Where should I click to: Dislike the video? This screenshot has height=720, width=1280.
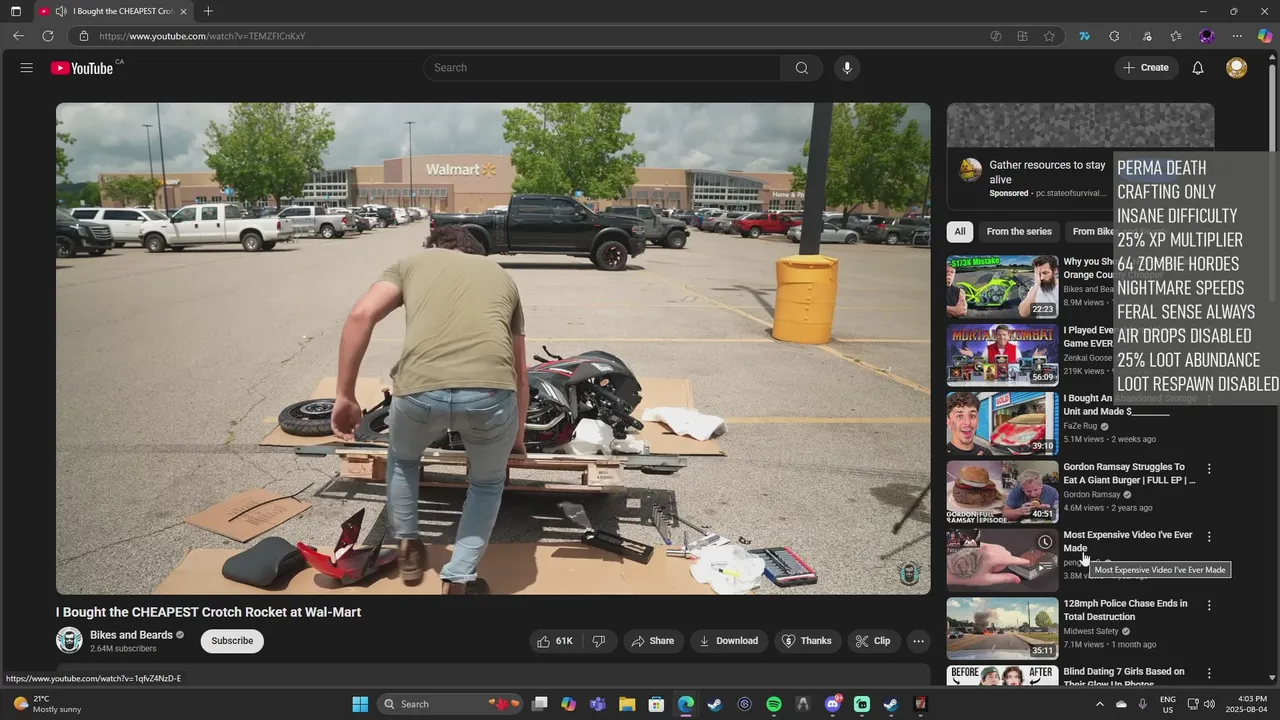click(598, 641)
